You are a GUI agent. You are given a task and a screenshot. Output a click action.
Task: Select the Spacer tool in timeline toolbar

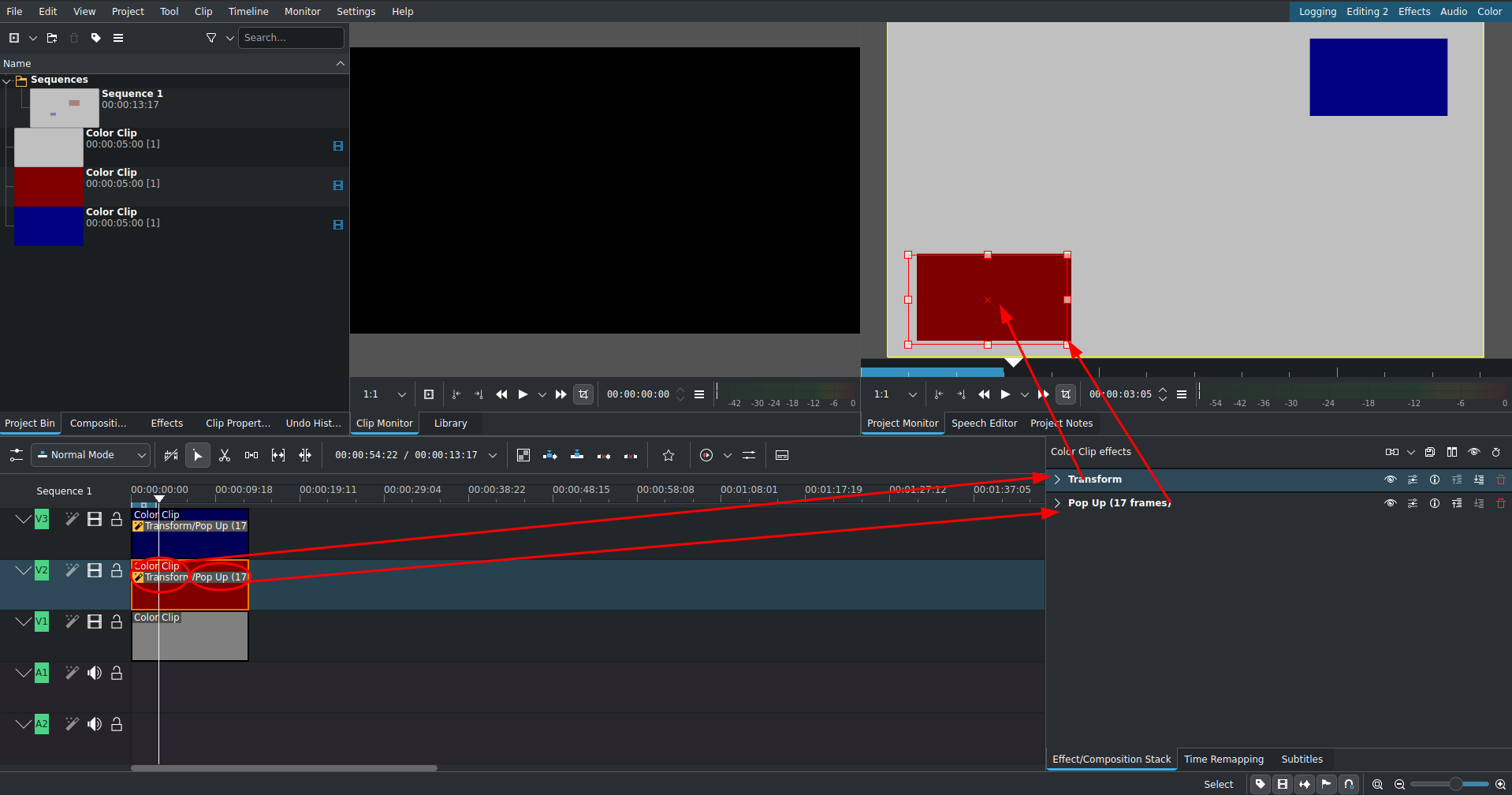[251, 455]
